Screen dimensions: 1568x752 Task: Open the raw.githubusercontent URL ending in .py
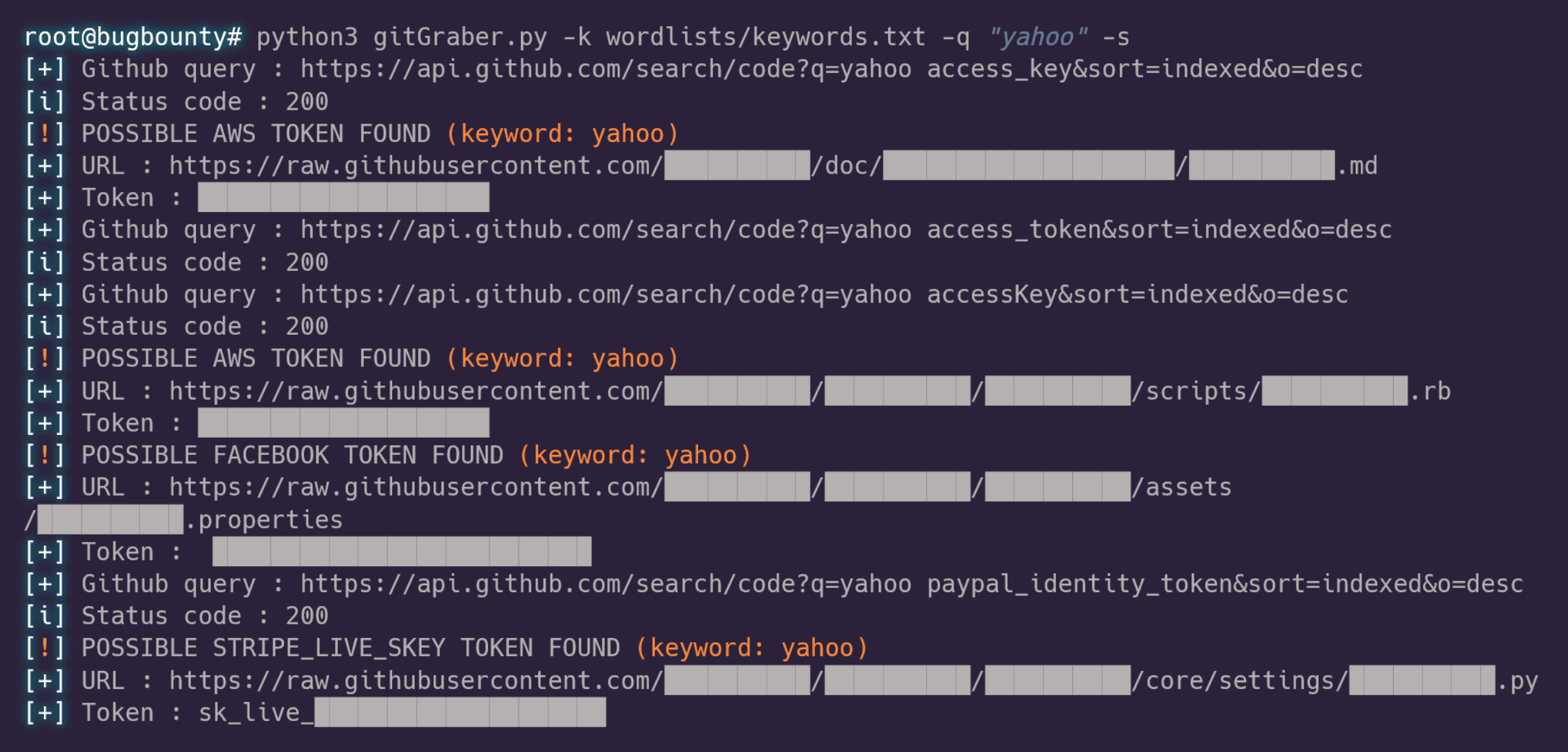point(853,681)
